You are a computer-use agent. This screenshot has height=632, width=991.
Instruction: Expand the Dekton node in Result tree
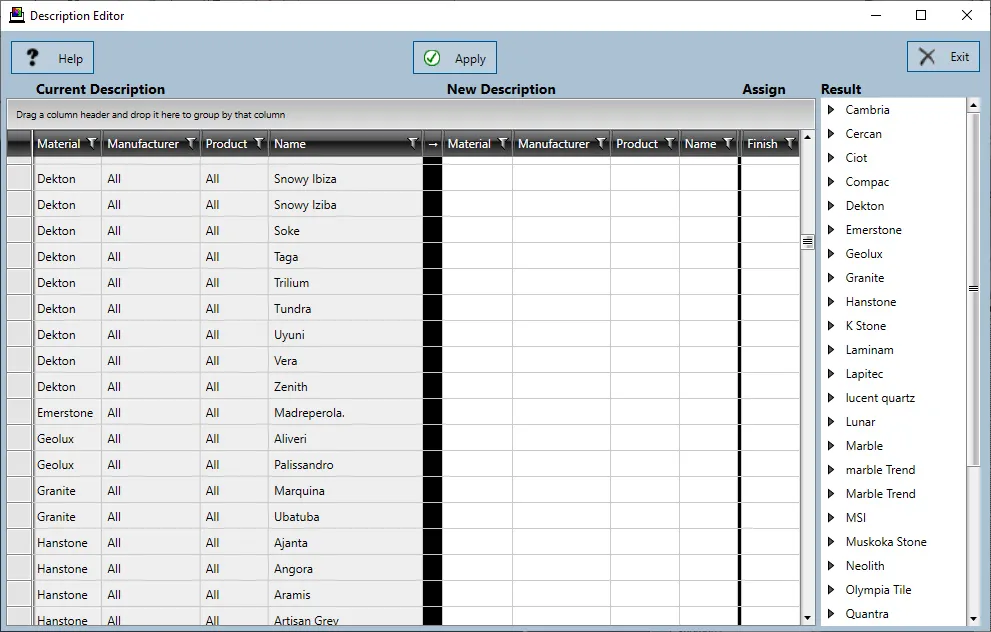point(831,206)
